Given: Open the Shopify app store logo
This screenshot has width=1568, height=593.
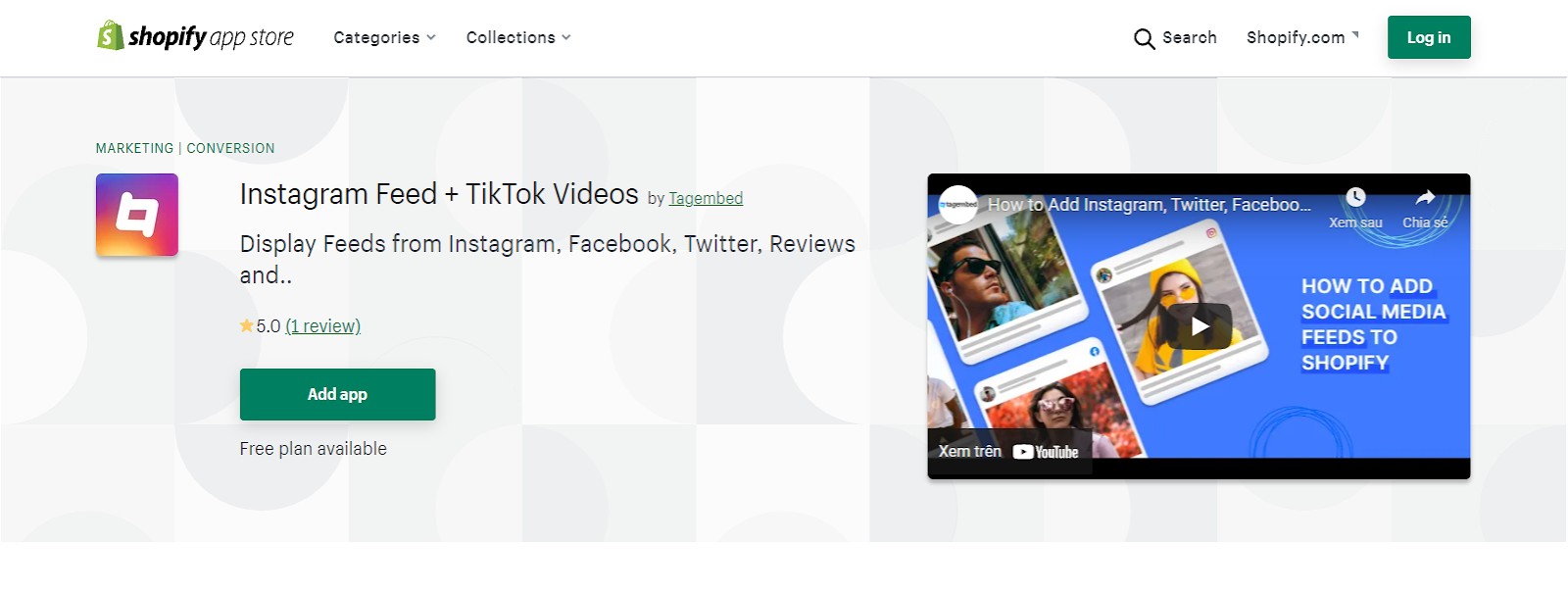Looking at the screenshot, I should click(195, 37).
